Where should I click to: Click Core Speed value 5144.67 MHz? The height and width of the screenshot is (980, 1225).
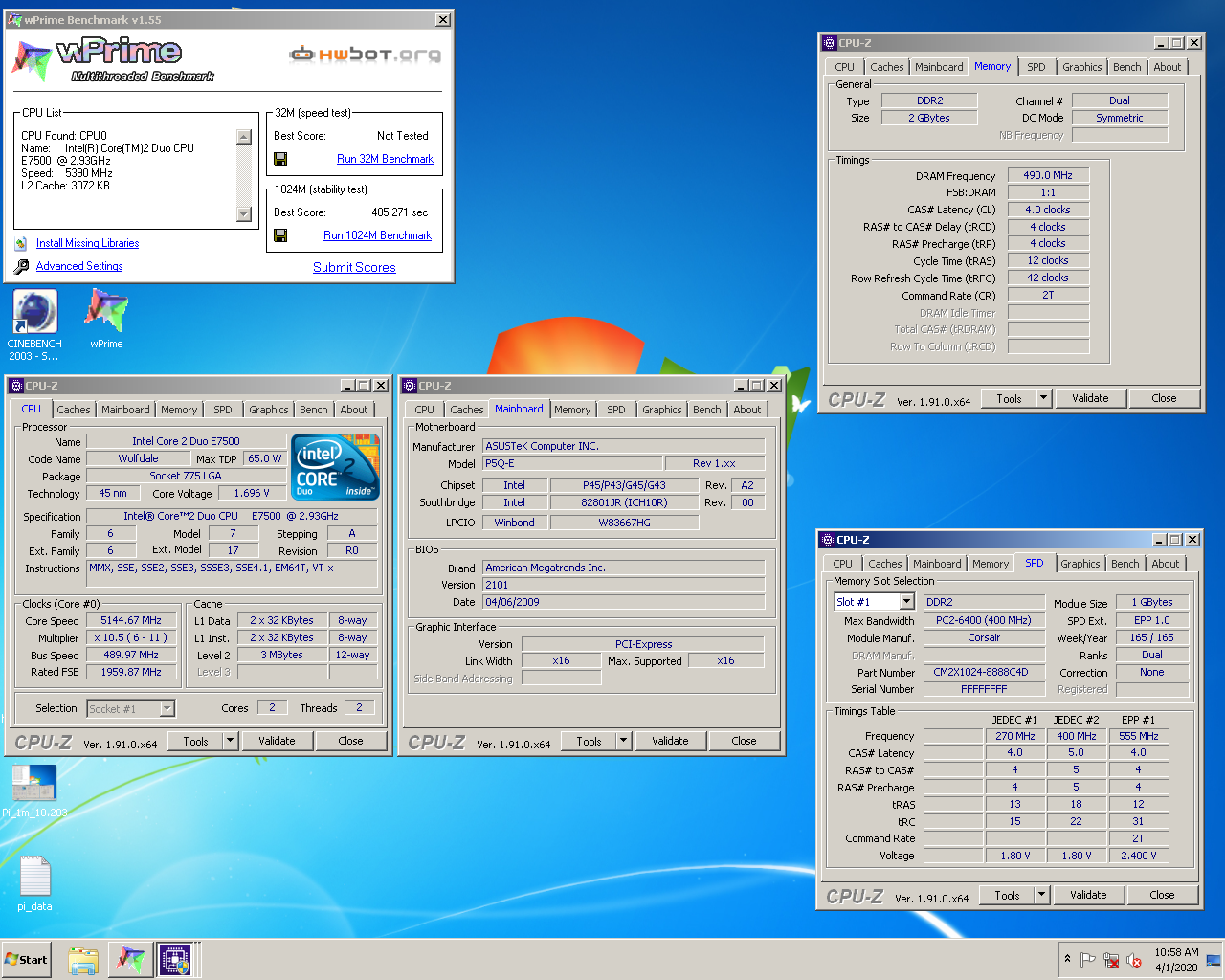pyautogui.click(x=131, y=620)
